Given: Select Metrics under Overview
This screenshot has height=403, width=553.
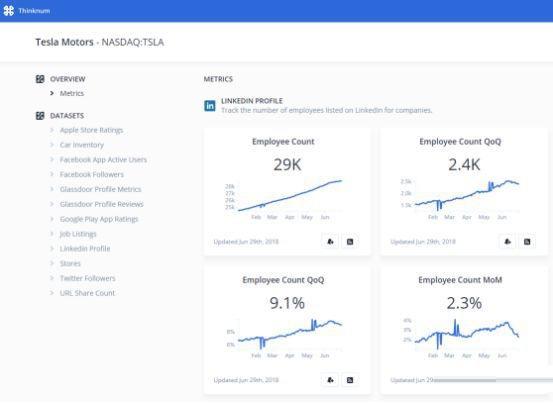Looking at the screenshot, I should [72, 93].
